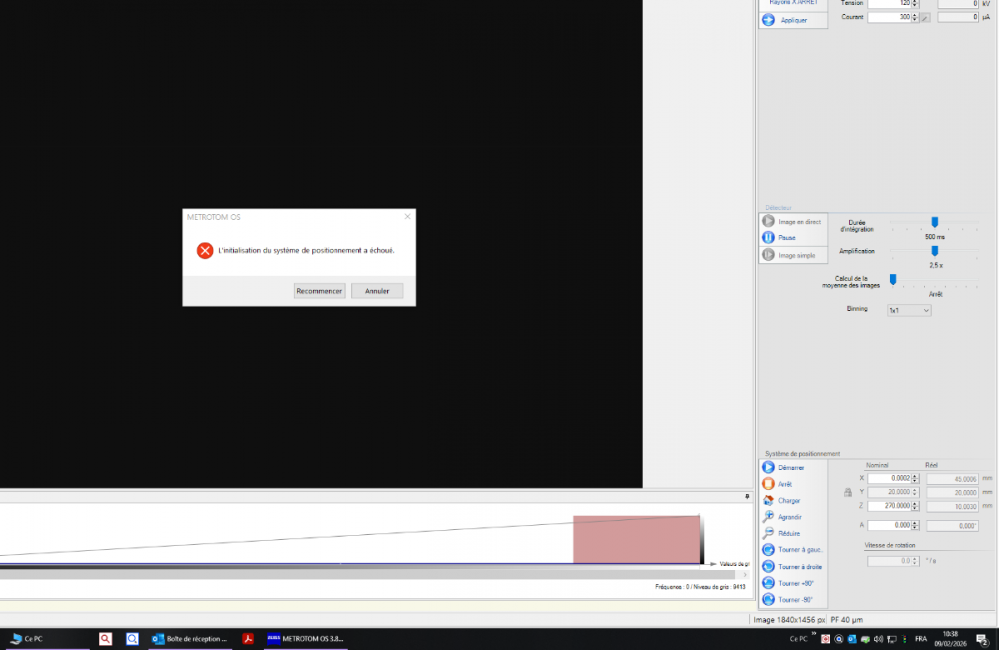Click Appliquer in the X-ray panel
This screenshot has width=999, height=650.
point(768,20)
